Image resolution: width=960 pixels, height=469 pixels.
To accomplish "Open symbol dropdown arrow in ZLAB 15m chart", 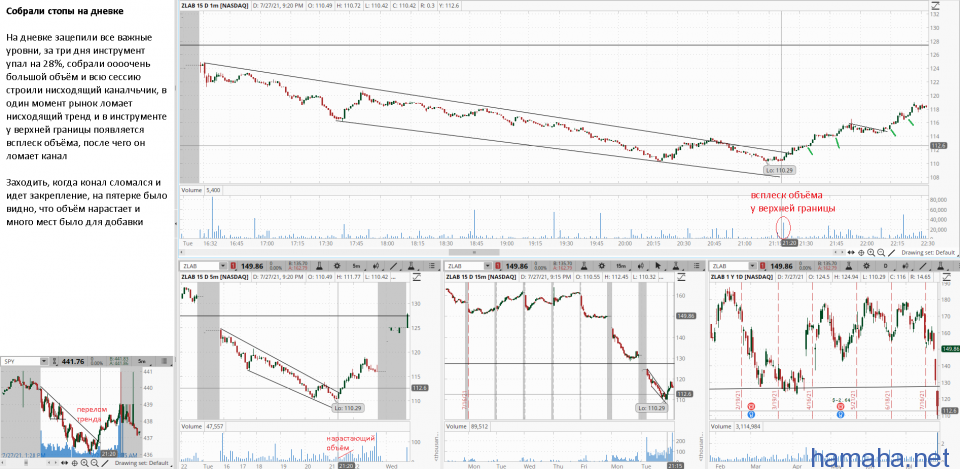I will point(488,266).
